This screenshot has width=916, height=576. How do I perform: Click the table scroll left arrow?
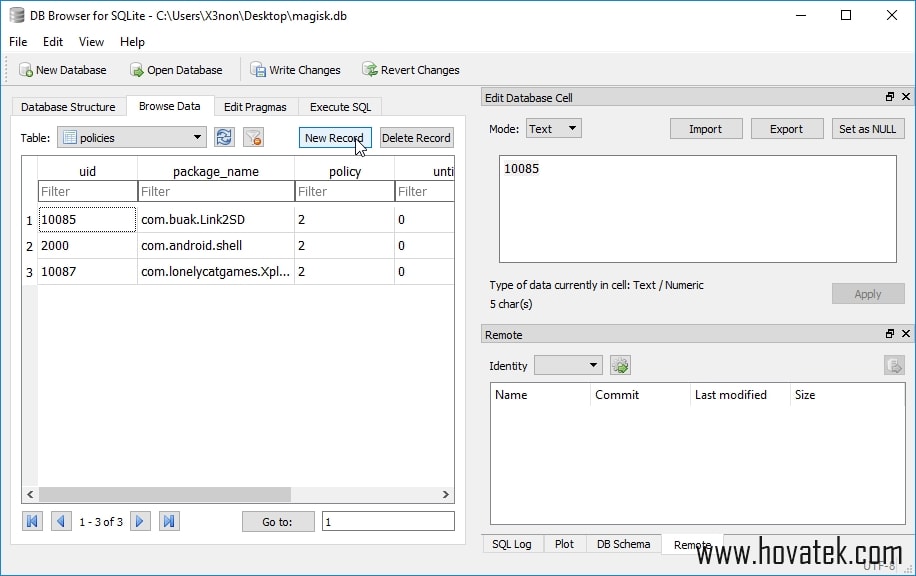[30, 494]
